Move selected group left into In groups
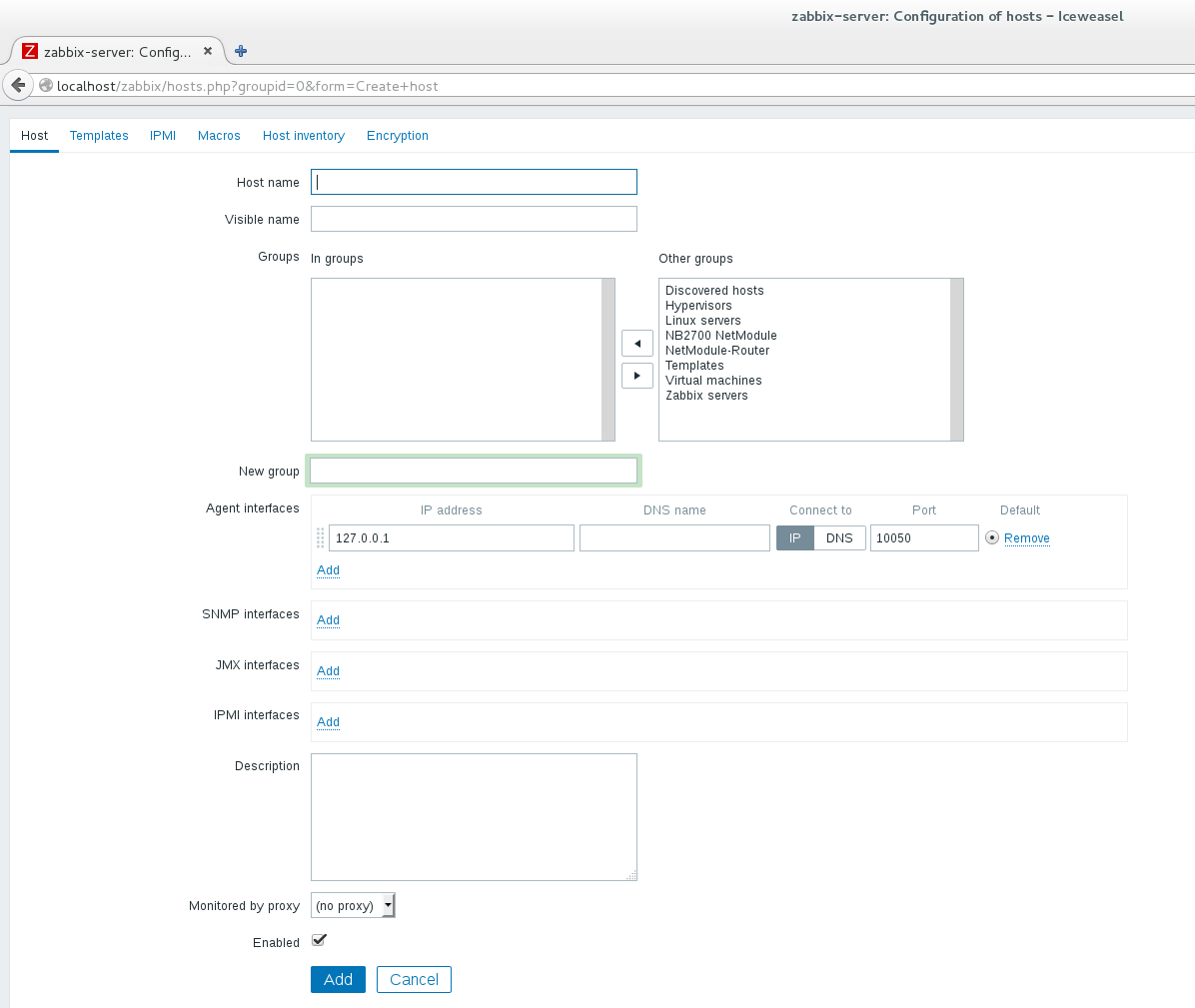Image resolution: width=1195 pixels, height=1008 pixels. (637, 344)
